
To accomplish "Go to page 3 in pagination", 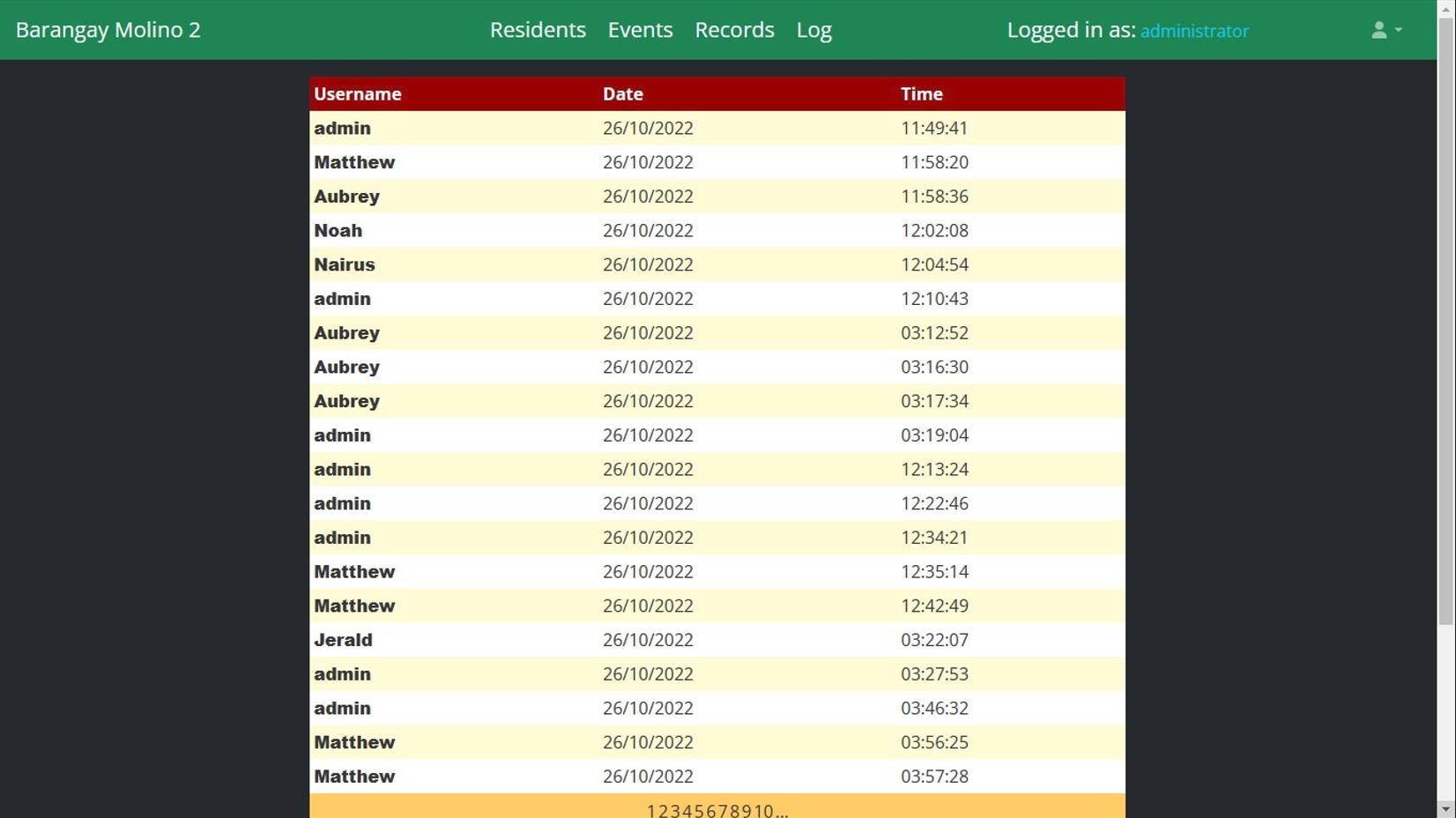I will (675, 810).
